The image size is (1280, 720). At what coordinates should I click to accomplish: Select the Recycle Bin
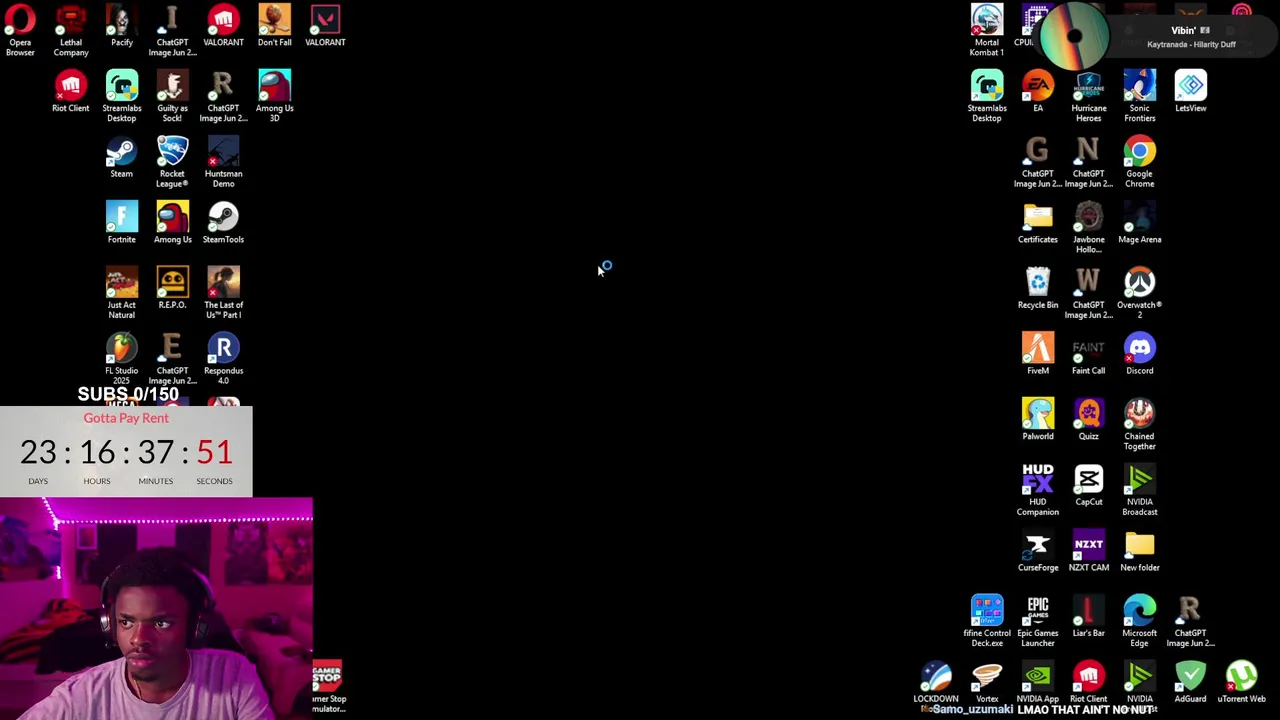tap(1038, 288)
